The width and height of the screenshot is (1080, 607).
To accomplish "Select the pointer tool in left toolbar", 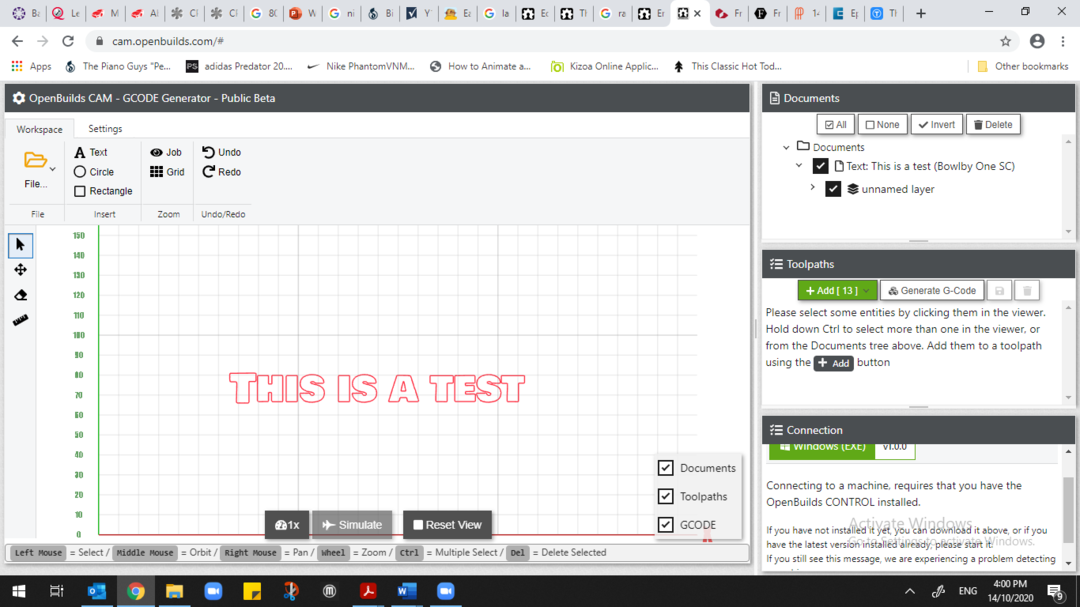I will click(x=20, y=245).
